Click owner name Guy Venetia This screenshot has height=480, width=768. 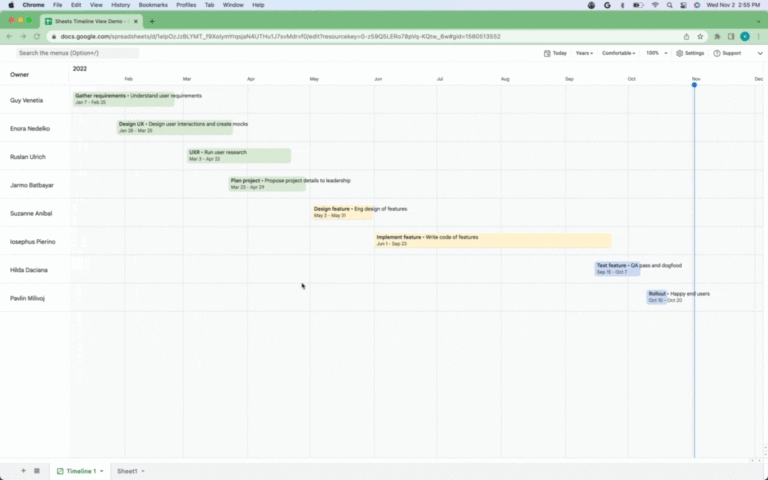point(26,100)
